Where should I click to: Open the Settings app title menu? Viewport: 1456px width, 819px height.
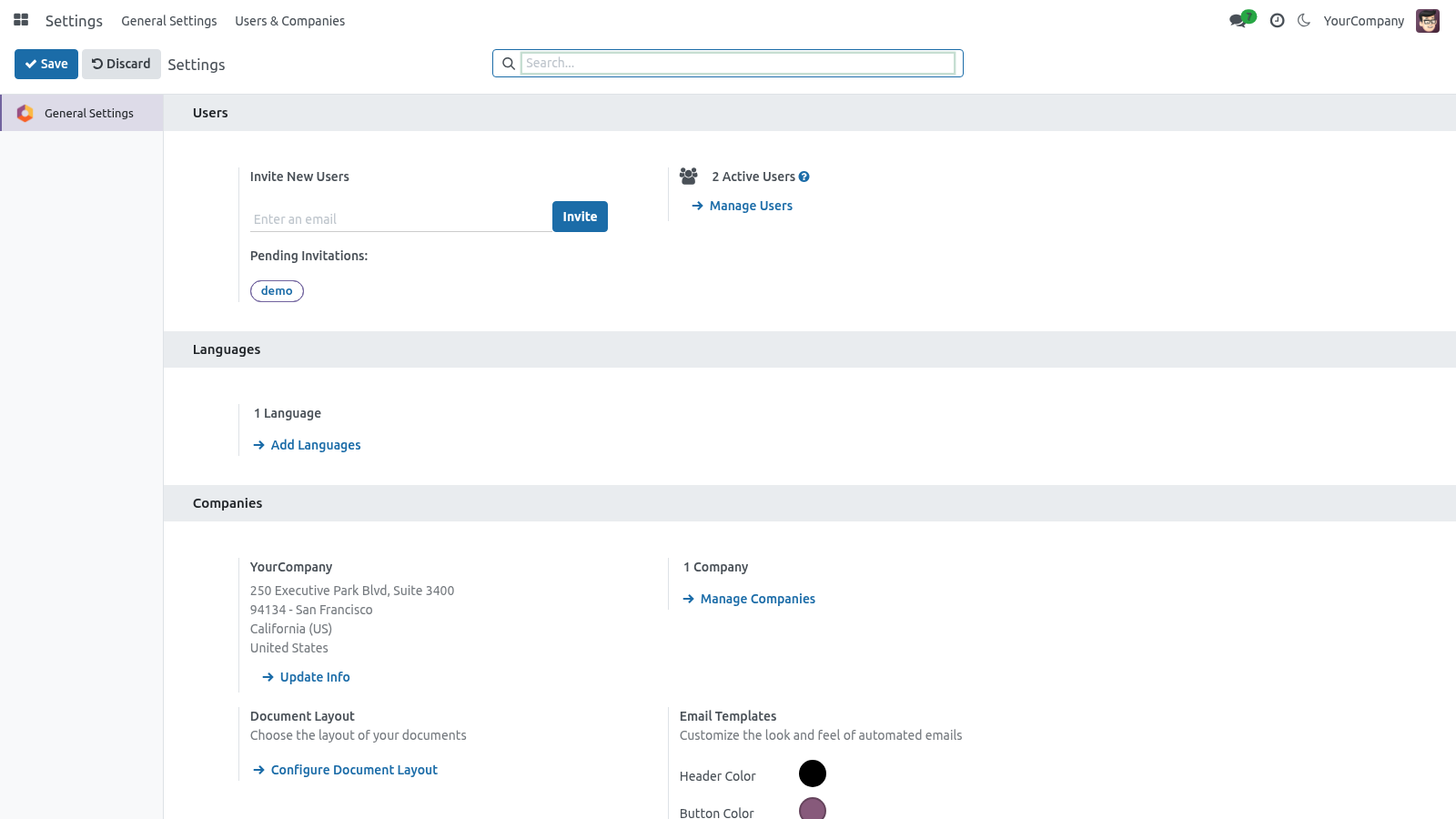click(x=74, y=21)
